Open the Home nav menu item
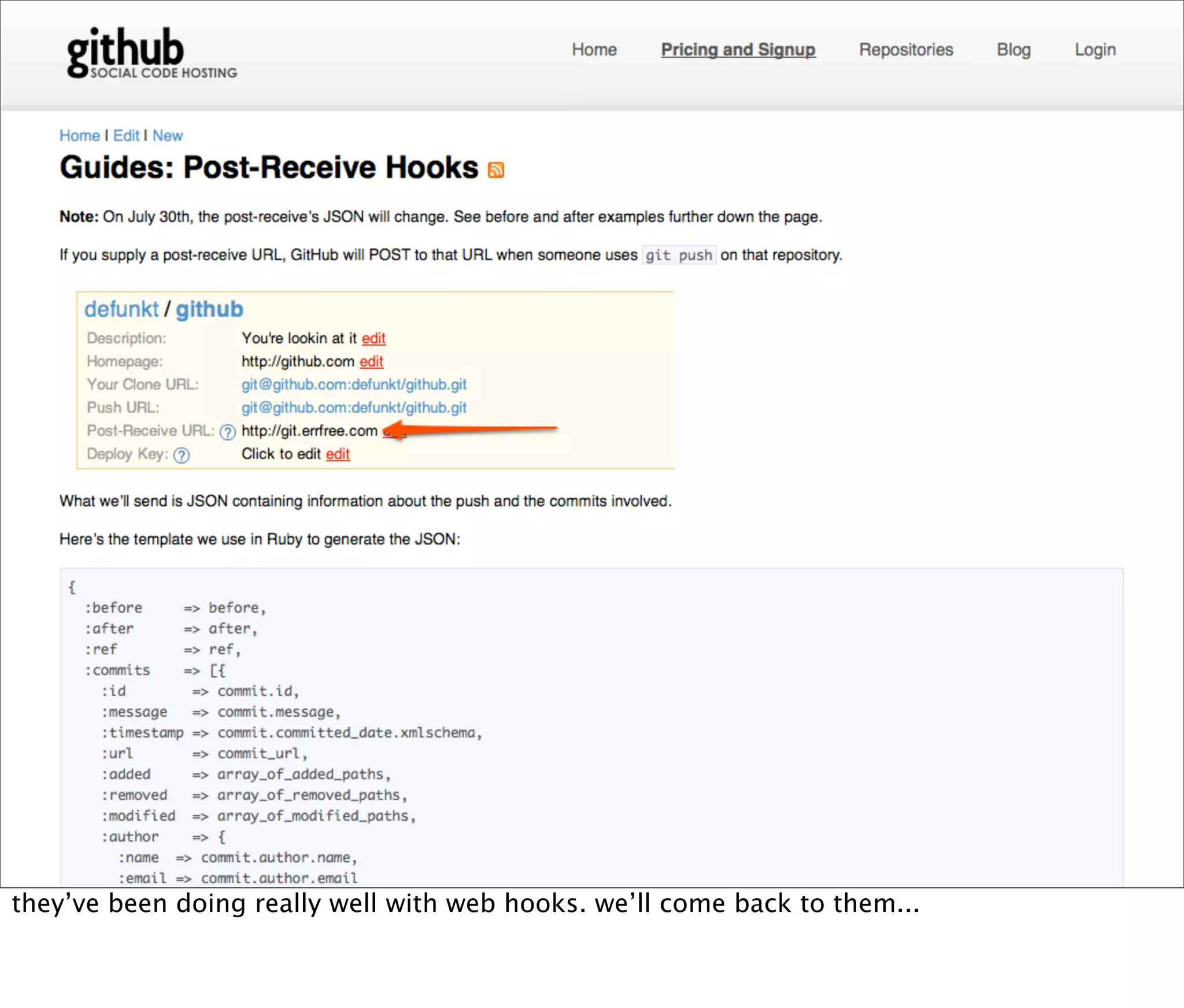This screenshot has height=1008, width=1184. pyautogui.click(x=594, y=50)
